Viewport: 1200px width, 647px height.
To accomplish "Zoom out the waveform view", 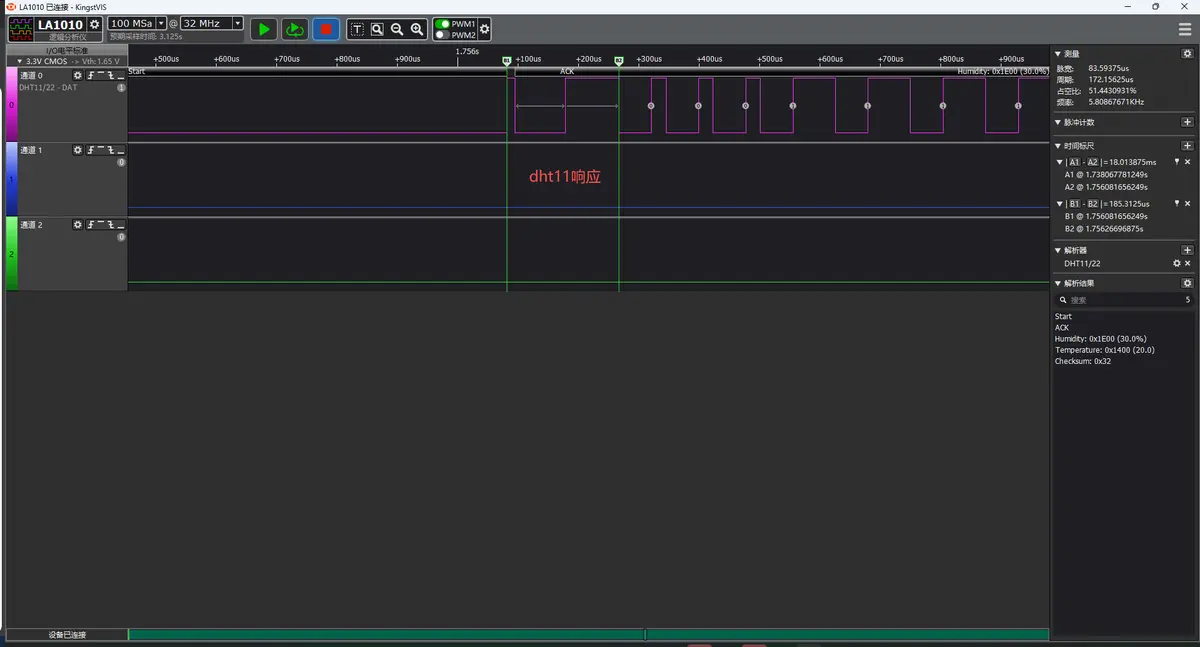I will (397, 29).
